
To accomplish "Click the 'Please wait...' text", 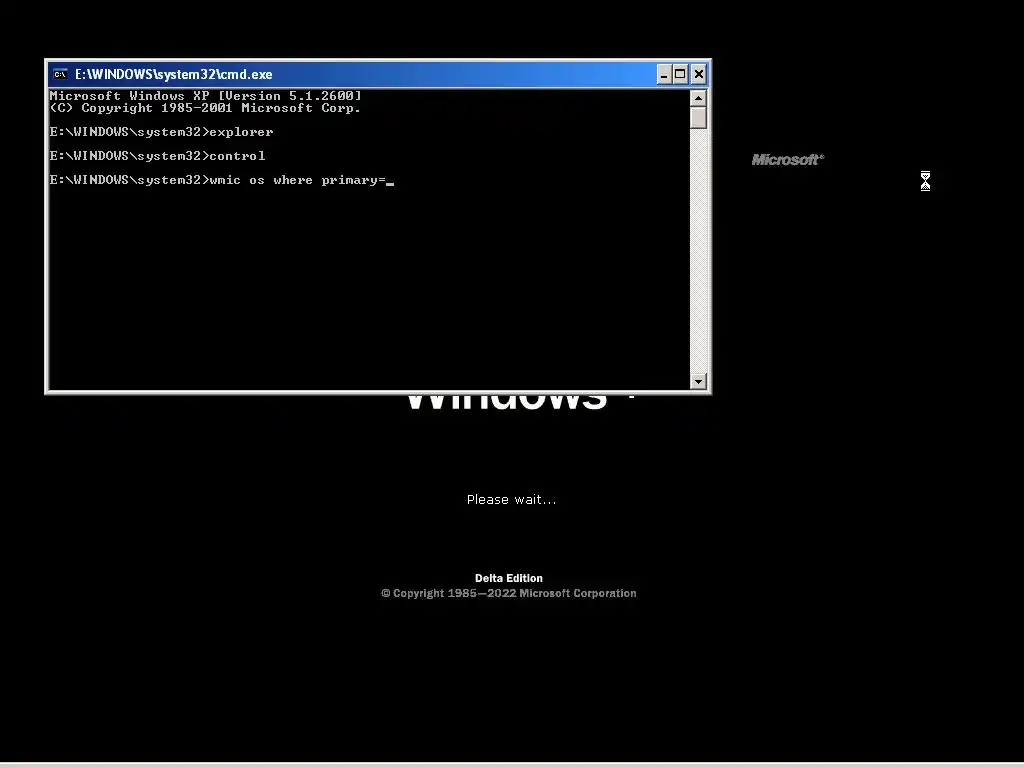I will pyautogui.click(x=511, y=500).
